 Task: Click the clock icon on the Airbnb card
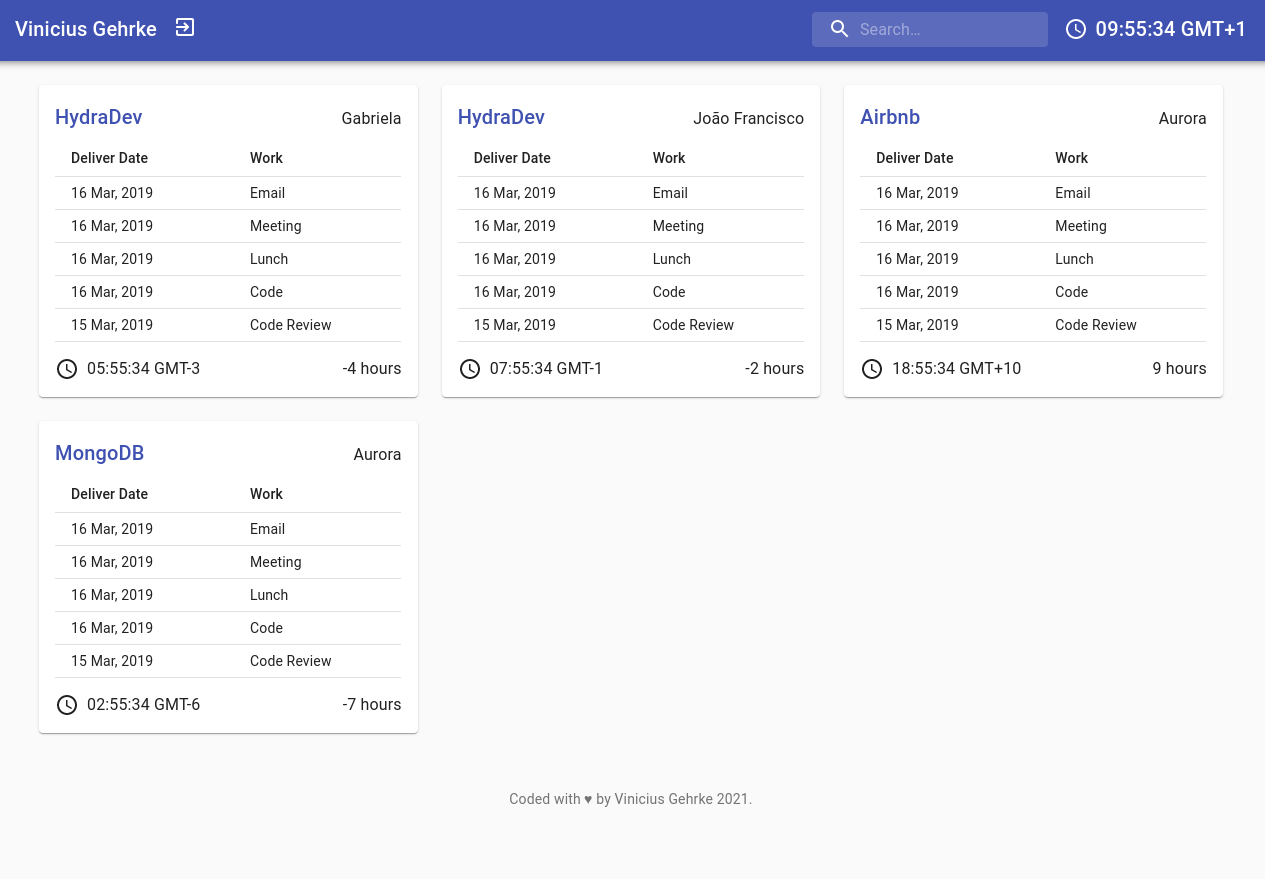[x=872, y=368]
